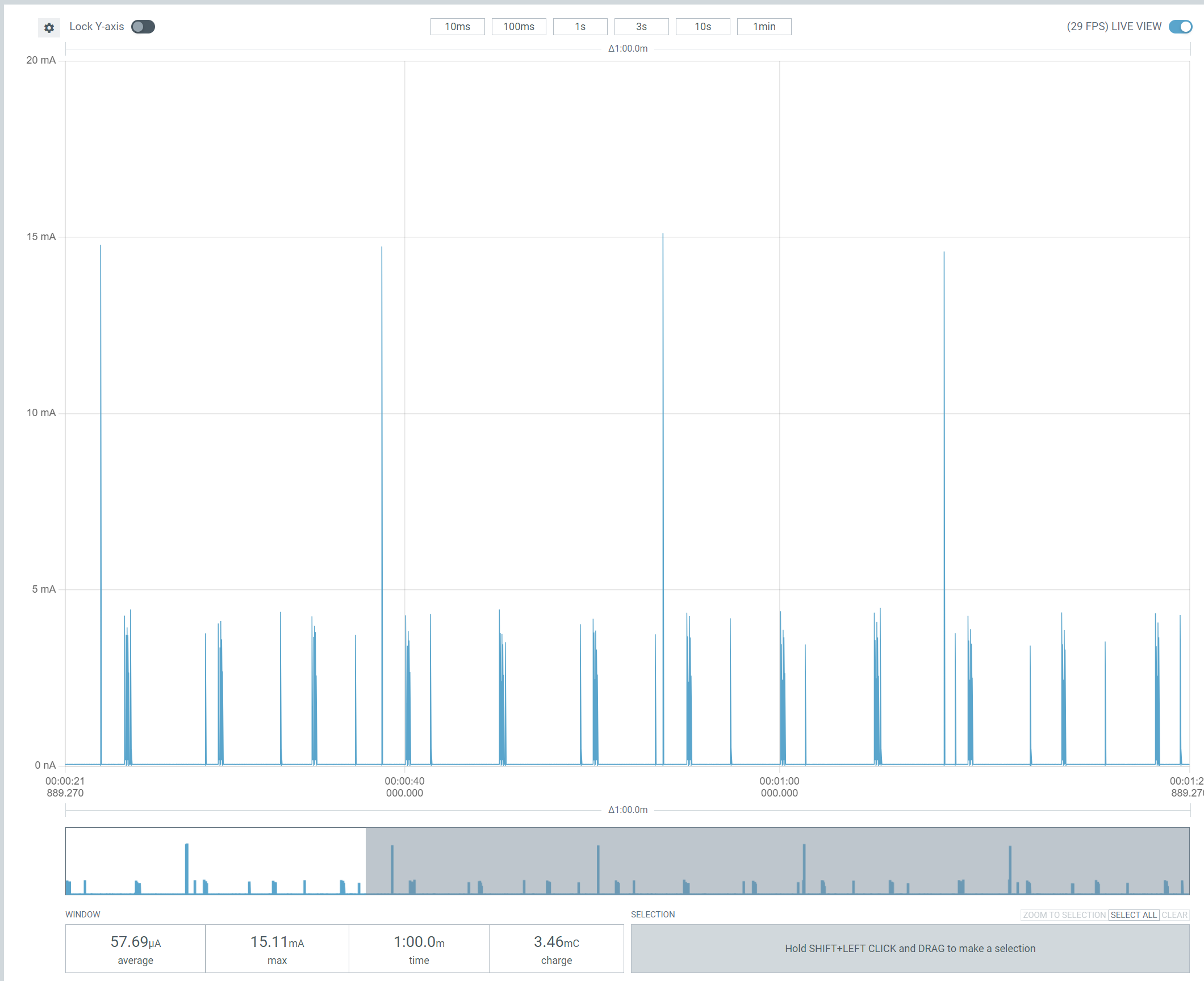This screenshot has width=1204, height=981.
Task: Choose the 1min time window
Action: 764,27
